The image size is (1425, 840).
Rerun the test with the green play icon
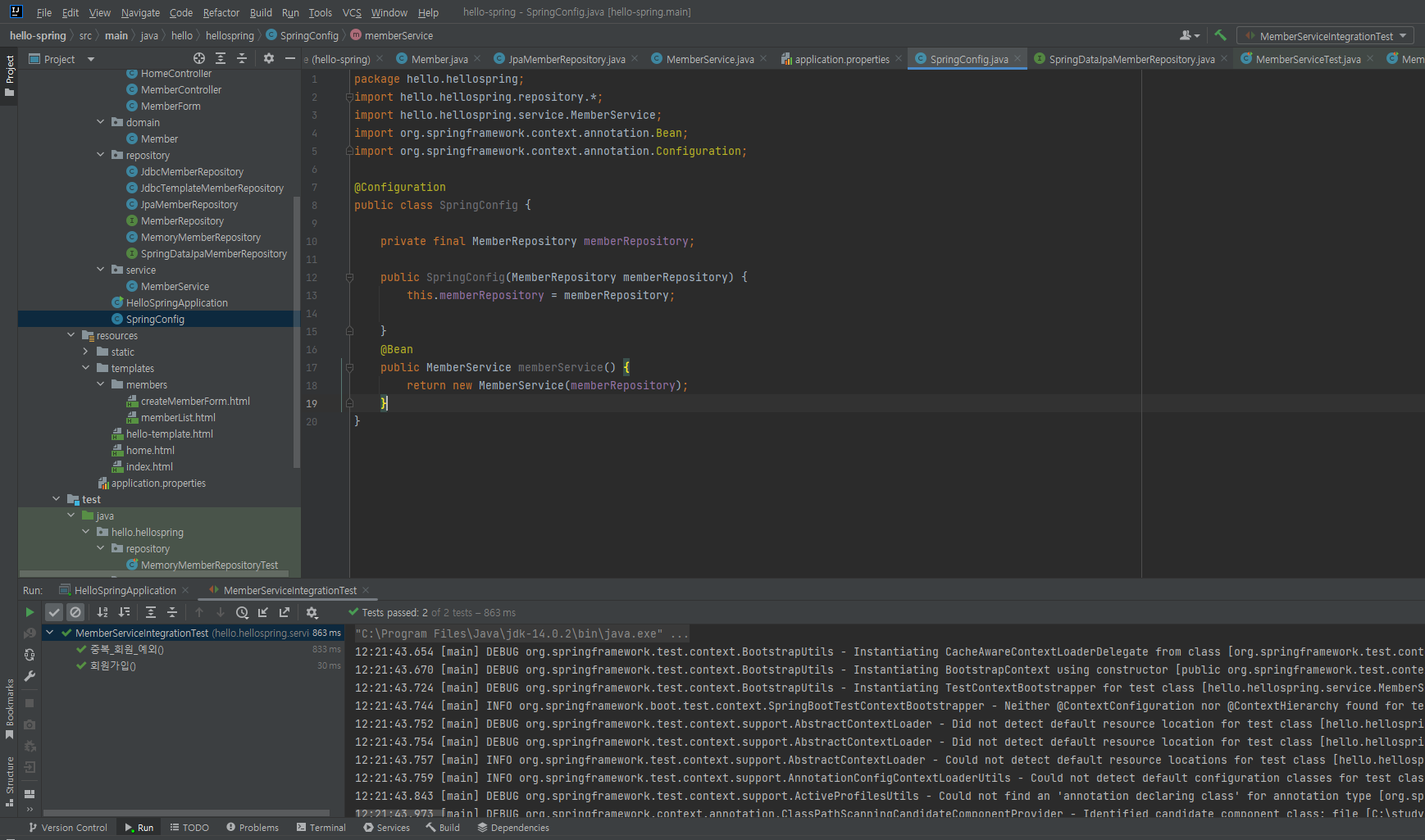pos(30,612)
